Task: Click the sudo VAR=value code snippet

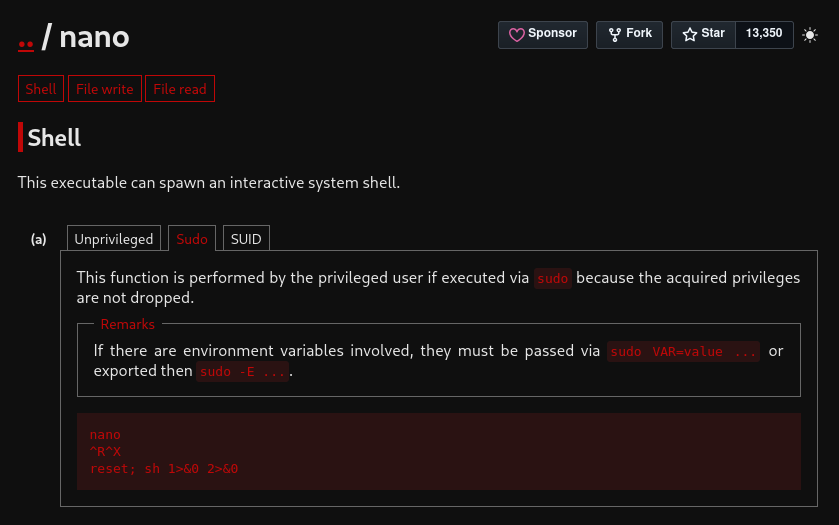Action: click(x=683, y=352)
